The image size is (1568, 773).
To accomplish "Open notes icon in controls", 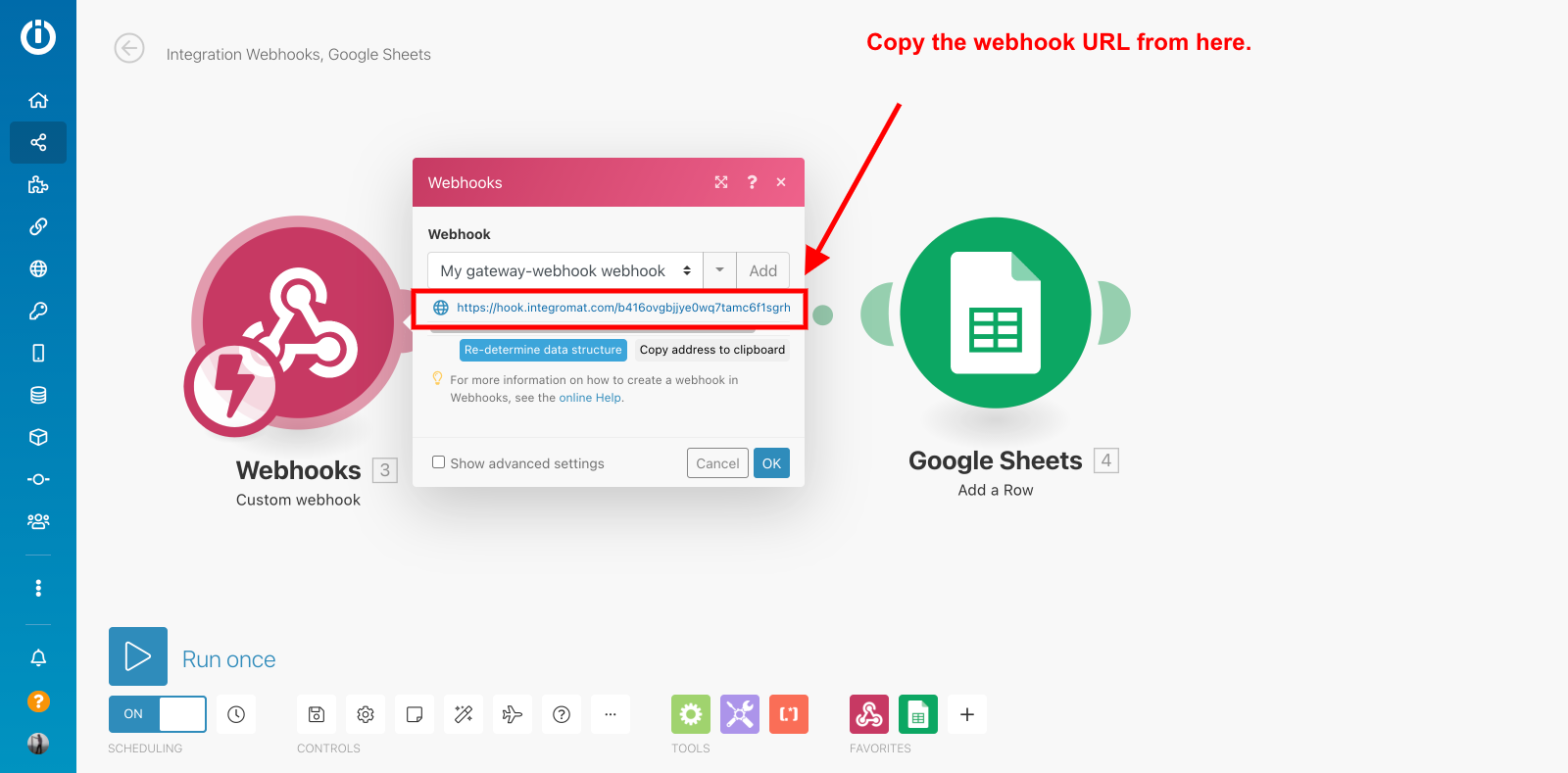I will pos(415,714).
